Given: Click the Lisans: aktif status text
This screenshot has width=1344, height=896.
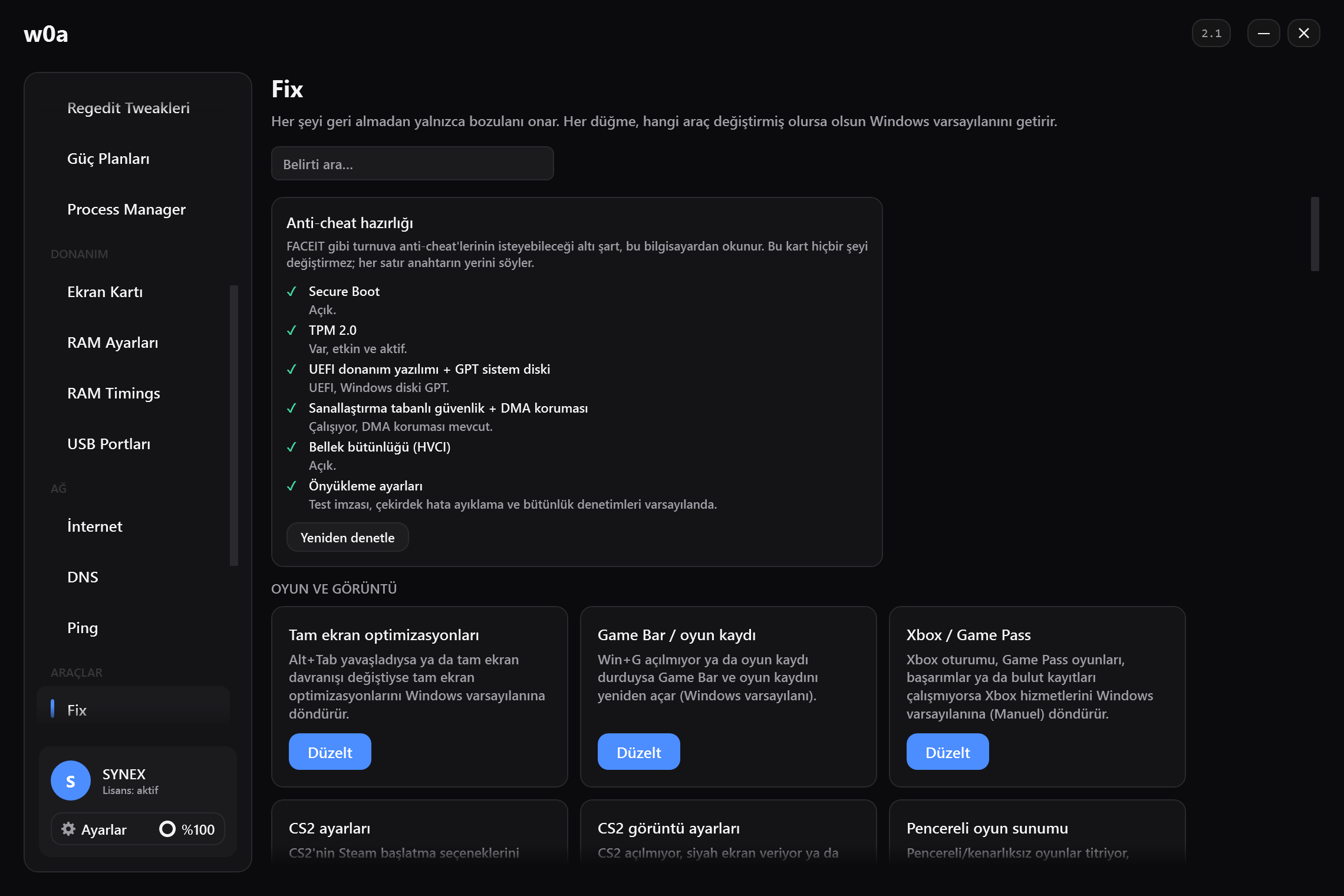Looking at the screenshot, I should click(x=130, y=790).
